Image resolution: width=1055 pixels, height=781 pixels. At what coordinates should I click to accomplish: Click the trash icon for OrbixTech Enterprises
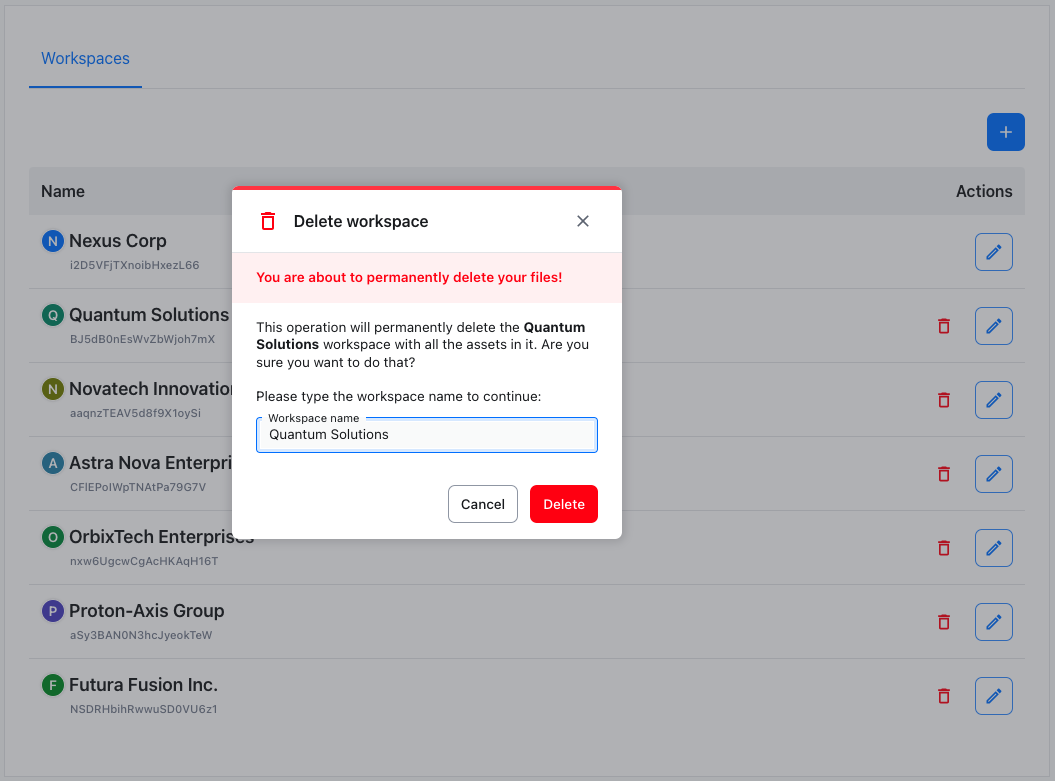click(x=943, y=548)
